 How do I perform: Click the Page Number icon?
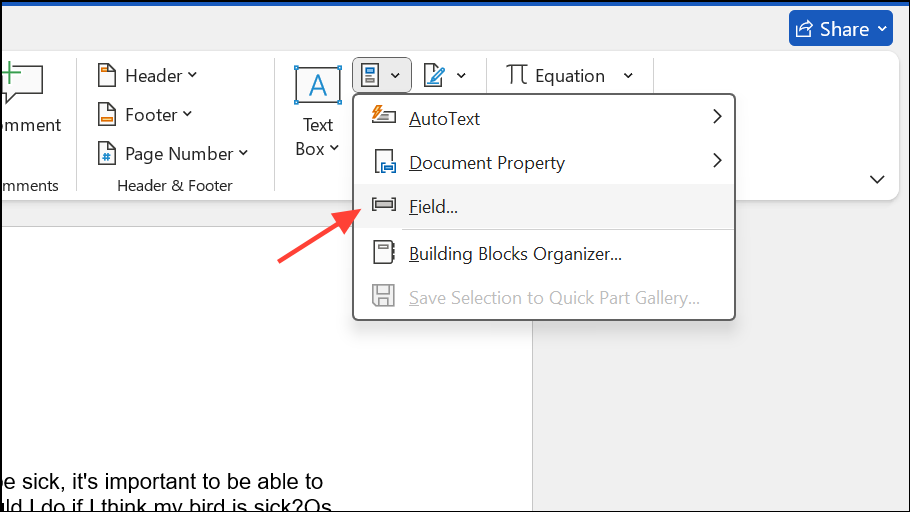tap(107, 154)
